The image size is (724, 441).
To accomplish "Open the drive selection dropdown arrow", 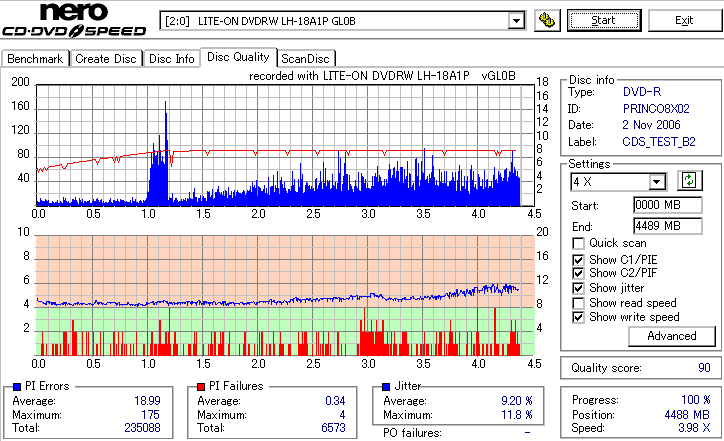I will (516, 21).
